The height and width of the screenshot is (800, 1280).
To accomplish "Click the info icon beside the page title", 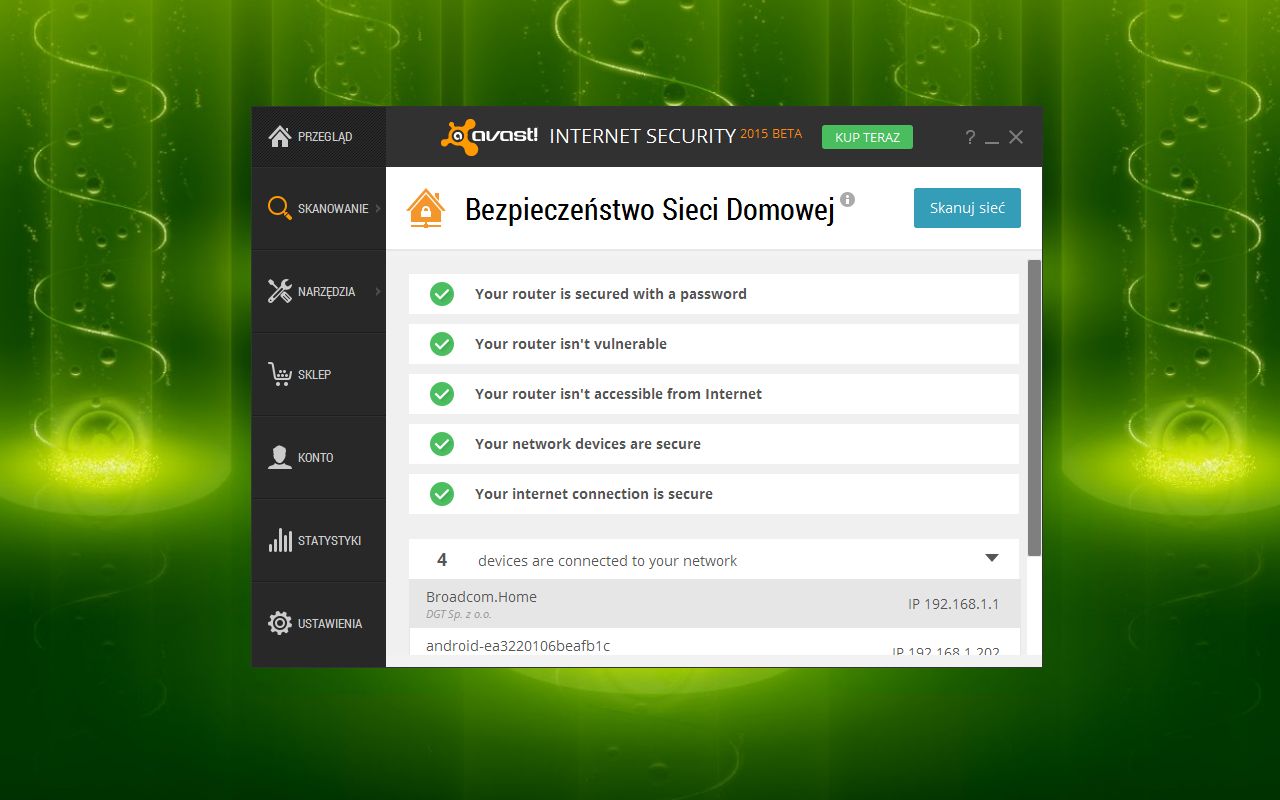I will [x=848, y=199].
